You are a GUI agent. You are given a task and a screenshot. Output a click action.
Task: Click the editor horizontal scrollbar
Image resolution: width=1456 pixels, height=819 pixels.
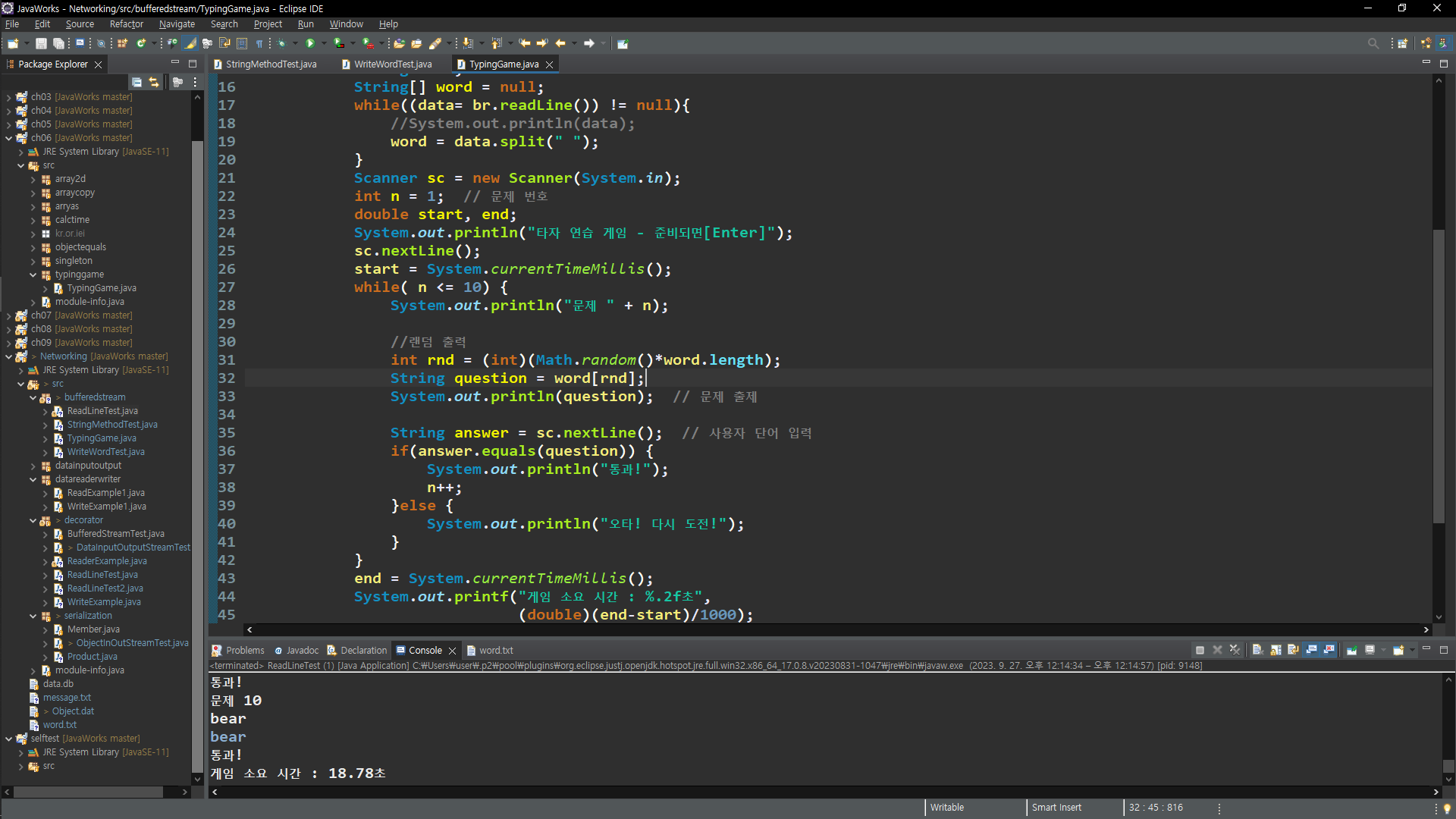834,629
